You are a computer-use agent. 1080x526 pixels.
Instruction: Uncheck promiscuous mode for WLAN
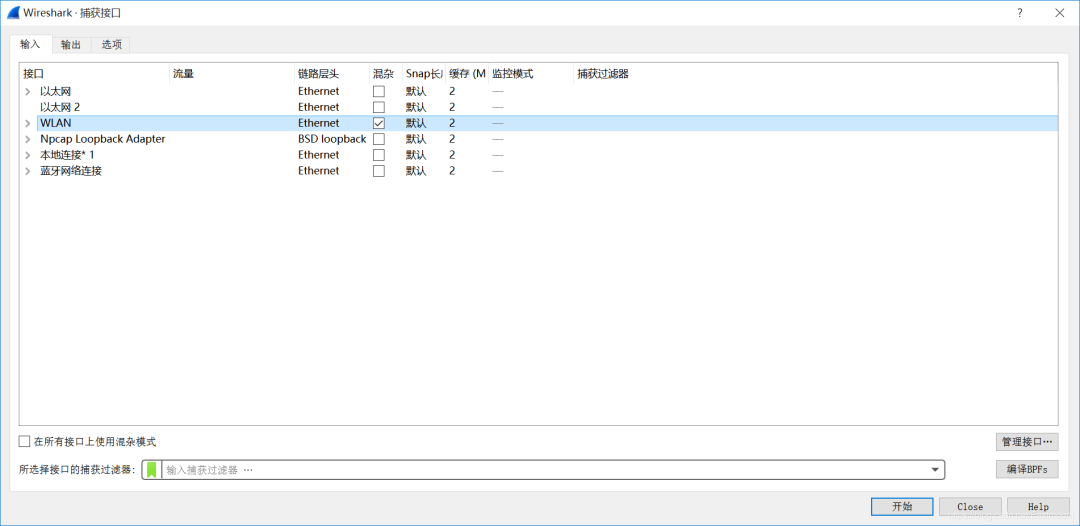tap(379, 123)
